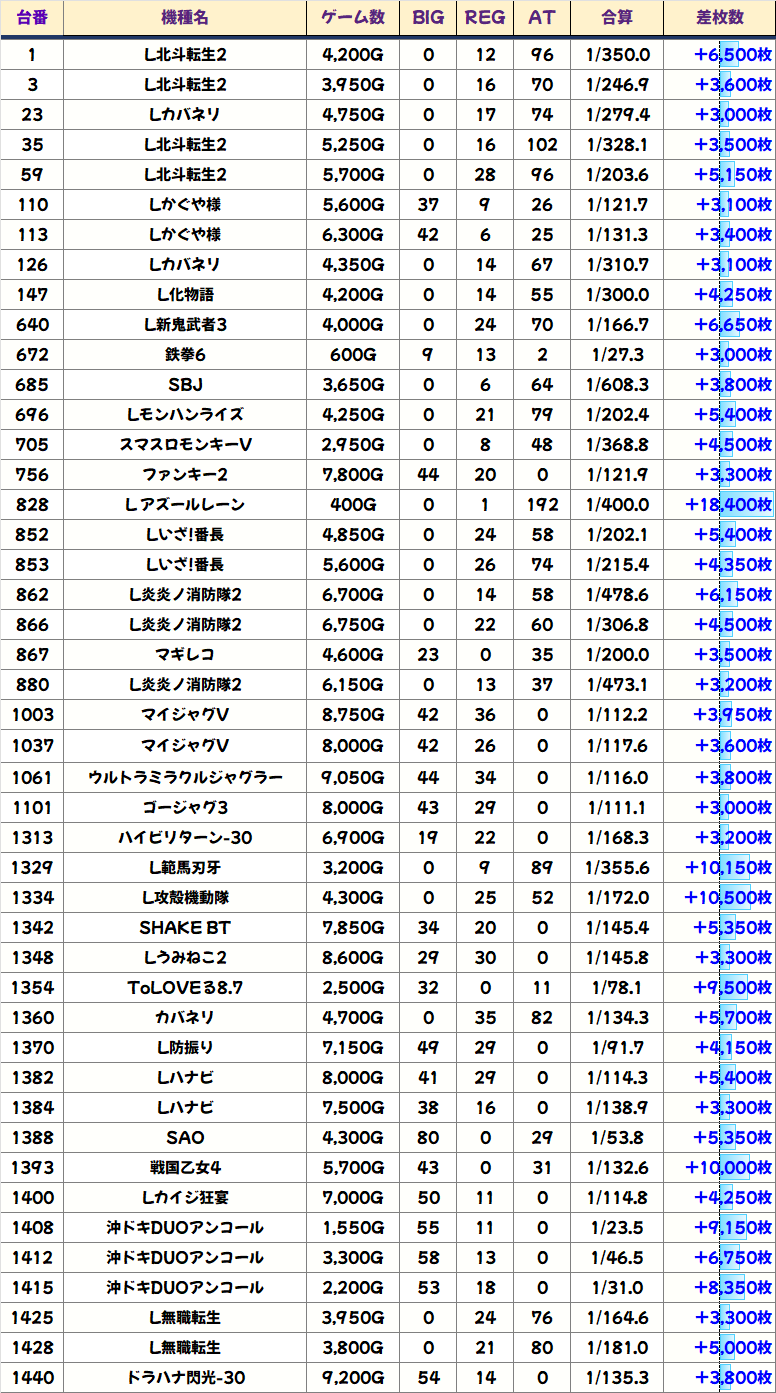Sort by the ゲーム数 column header
This screenshot has height=1393, width=776.
coord(353,18)
